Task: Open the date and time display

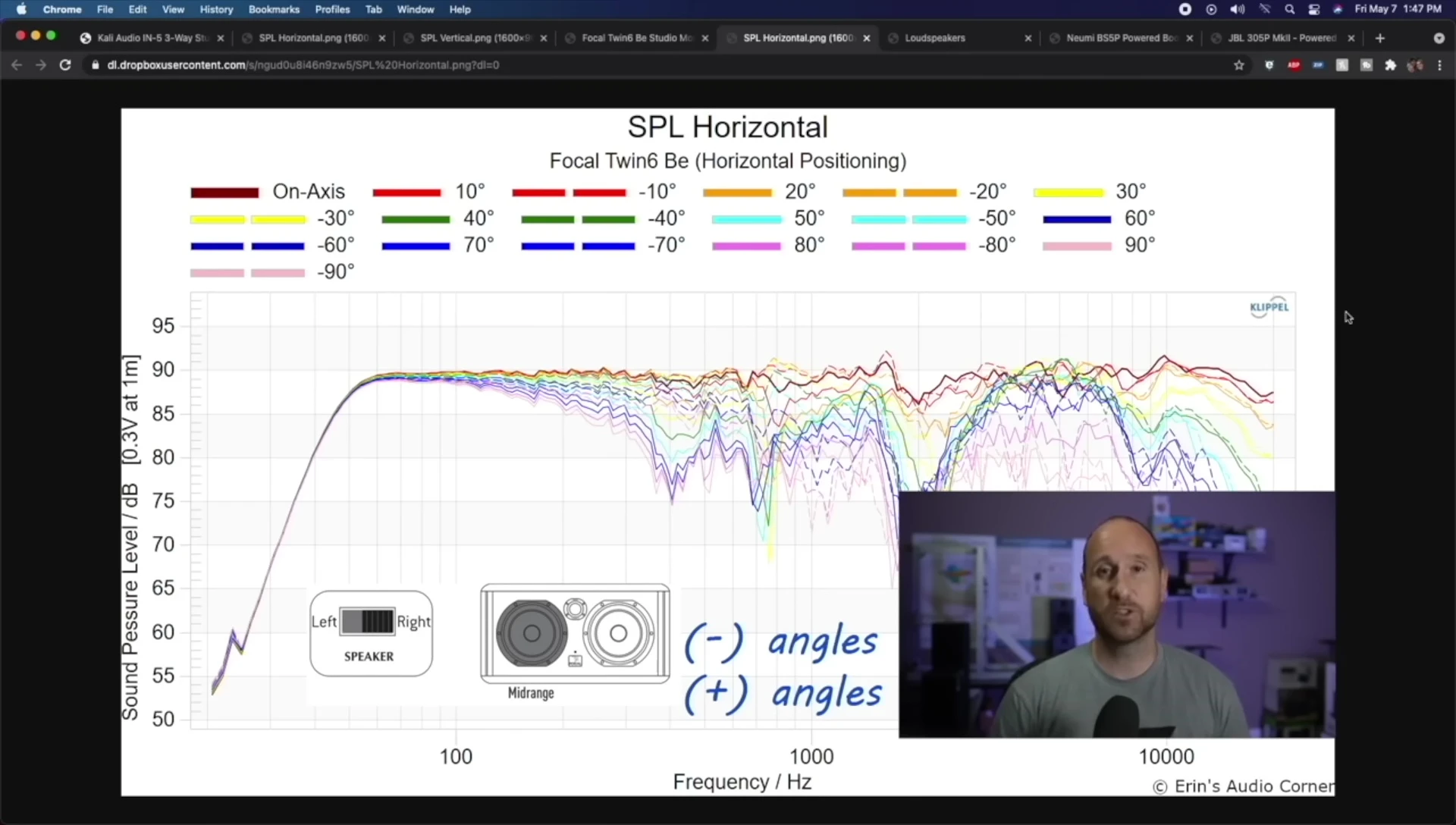Action: pyautogui.click(x=1398, y=9)
